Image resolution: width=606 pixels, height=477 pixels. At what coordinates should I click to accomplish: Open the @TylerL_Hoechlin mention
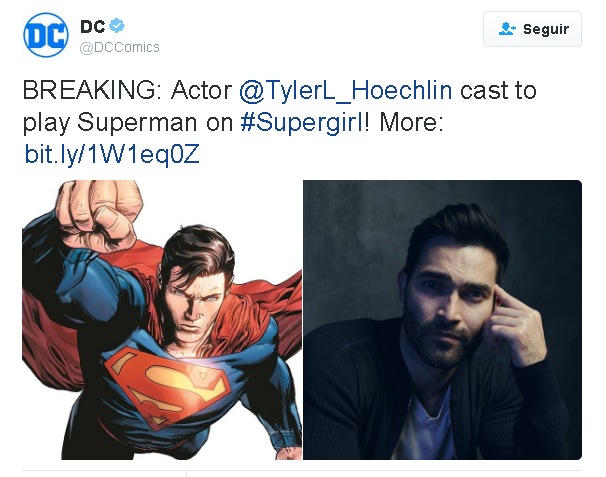click(x=345, y=90)
